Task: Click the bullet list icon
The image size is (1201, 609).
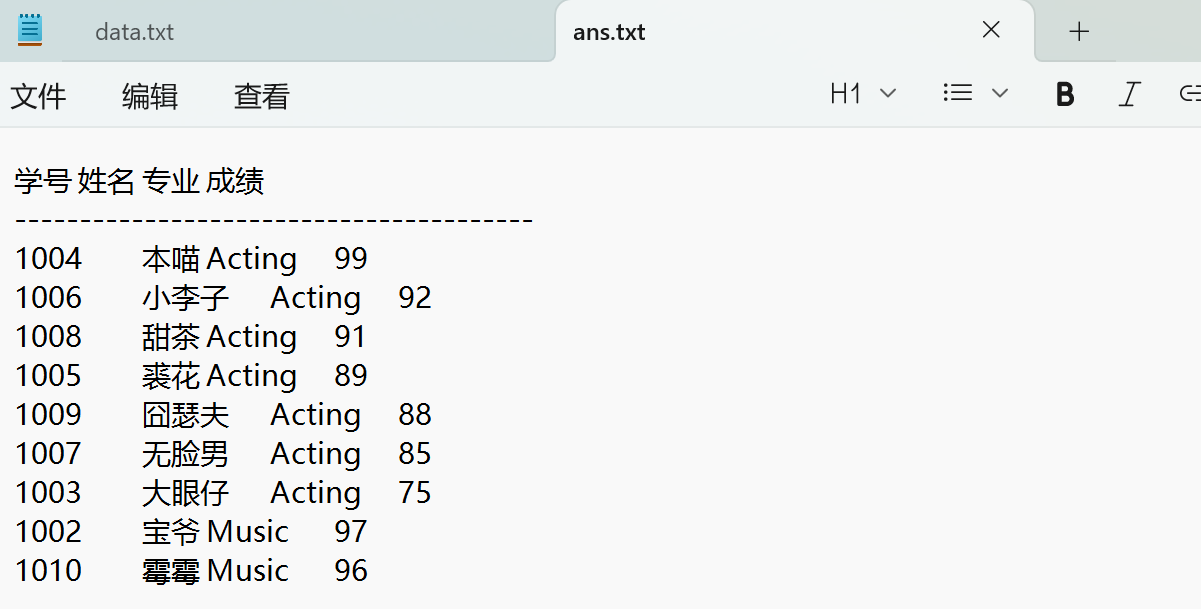Action: tap(958, 94)
